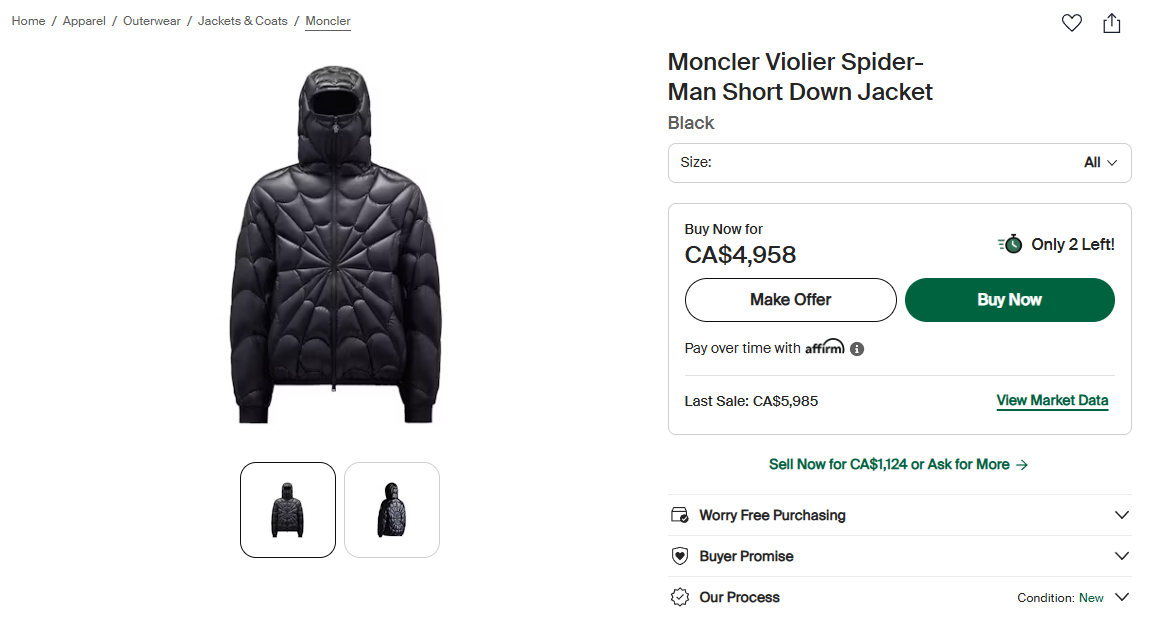Click the Worry Free Purchasing package icon
This screenshot has width=1153, height=637.
point(680,514)
